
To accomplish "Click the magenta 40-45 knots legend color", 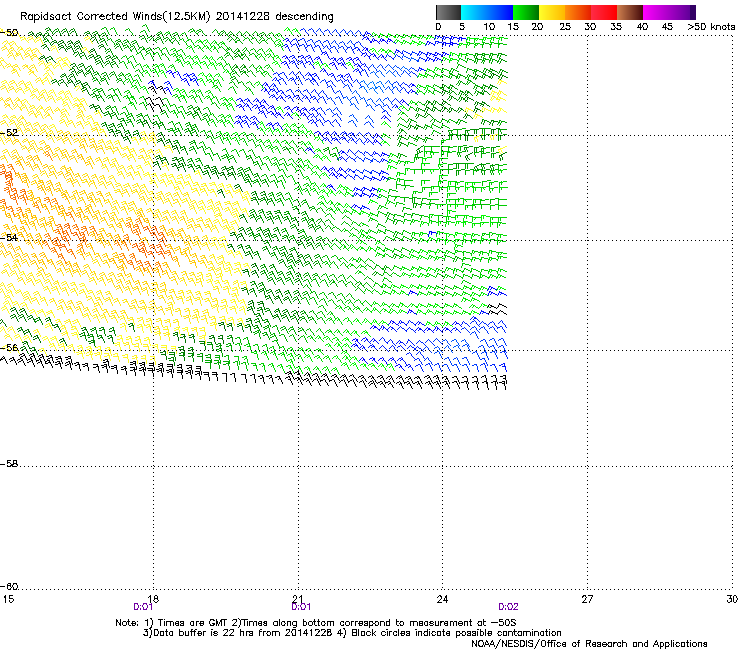I will pos(656,12).
